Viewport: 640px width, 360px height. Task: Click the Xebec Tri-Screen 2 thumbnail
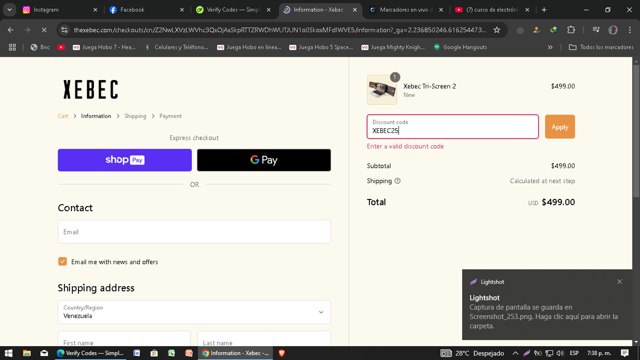click(x=382, y=90)
